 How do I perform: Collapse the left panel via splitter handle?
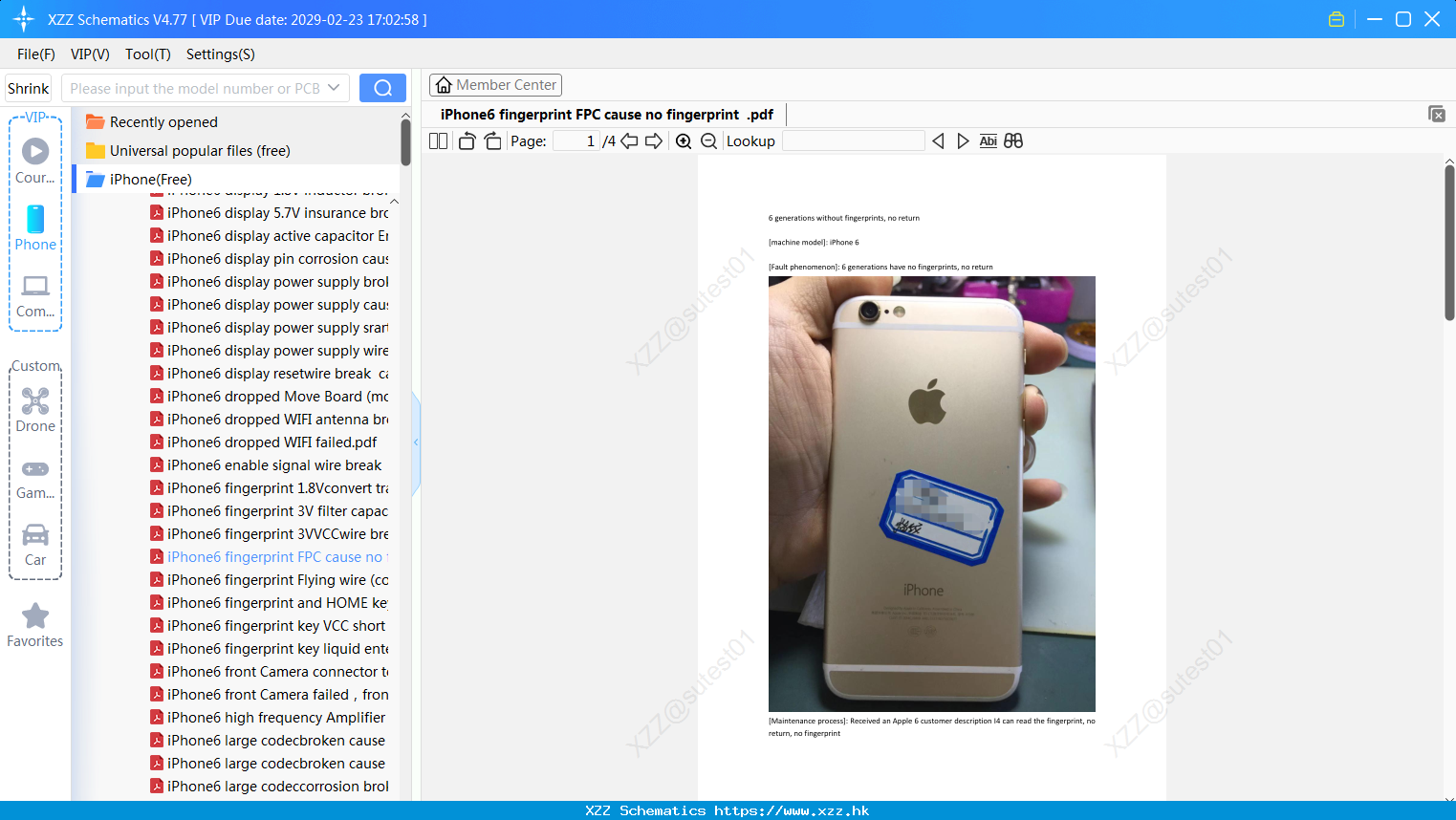(x=416, y=442)
